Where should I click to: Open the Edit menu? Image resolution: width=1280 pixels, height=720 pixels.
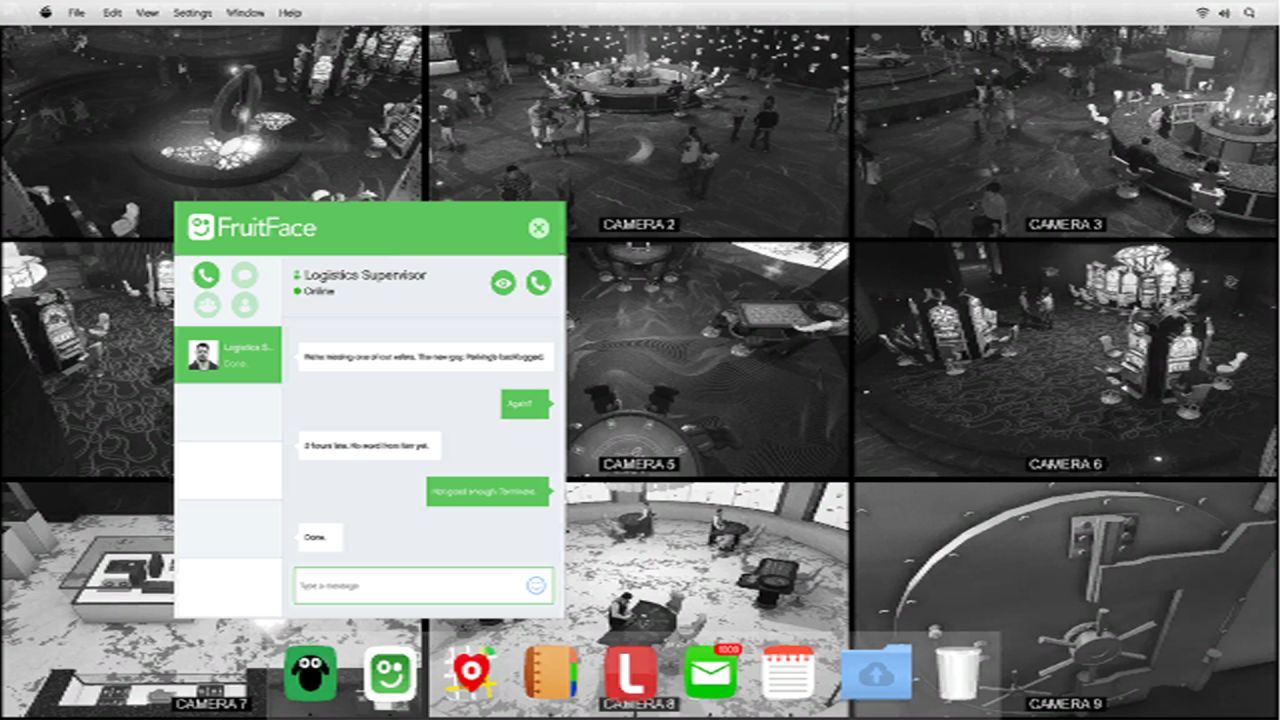pos(112,13)
